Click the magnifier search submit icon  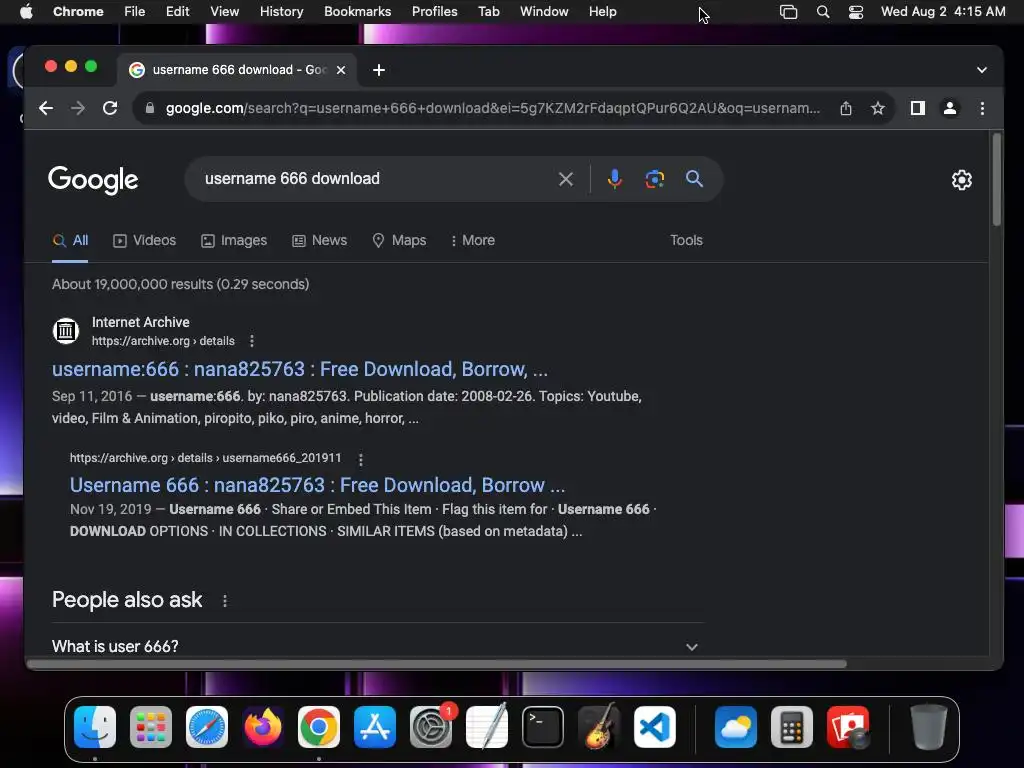click(x=694, y=179)
